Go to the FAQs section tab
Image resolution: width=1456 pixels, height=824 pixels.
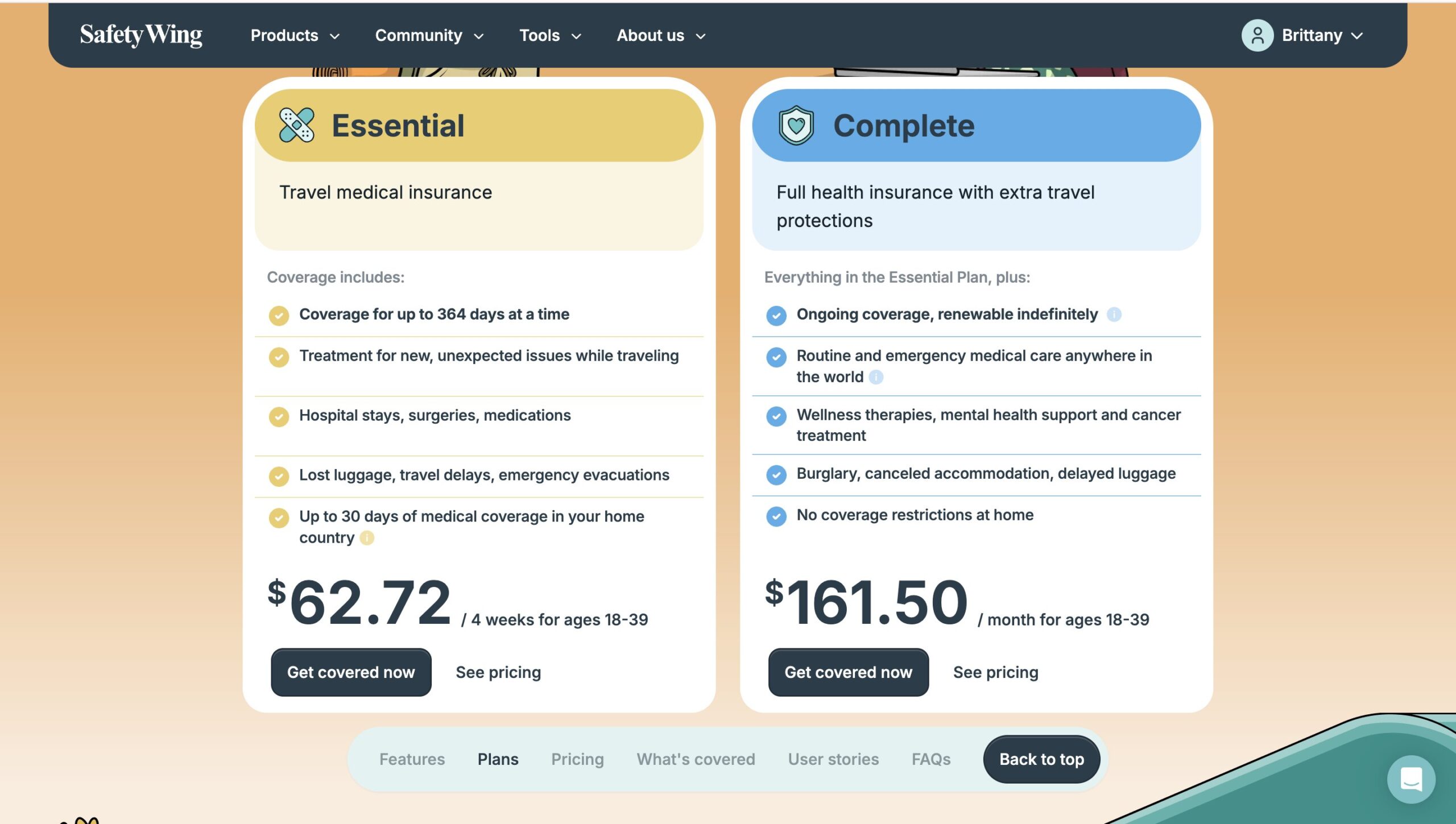point(930,759)
